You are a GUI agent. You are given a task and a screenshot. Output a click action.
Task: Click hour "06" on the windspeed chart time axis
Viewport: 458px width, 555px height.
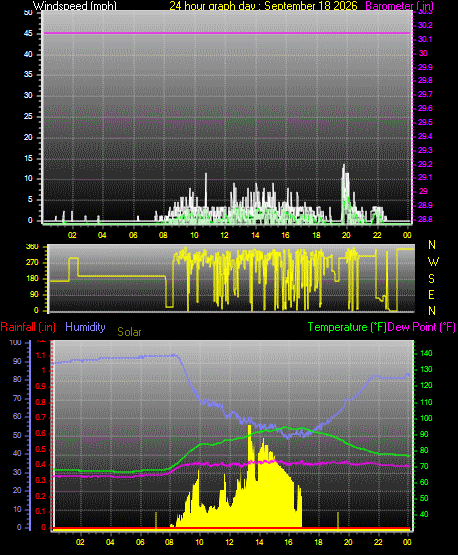point(133,235)
